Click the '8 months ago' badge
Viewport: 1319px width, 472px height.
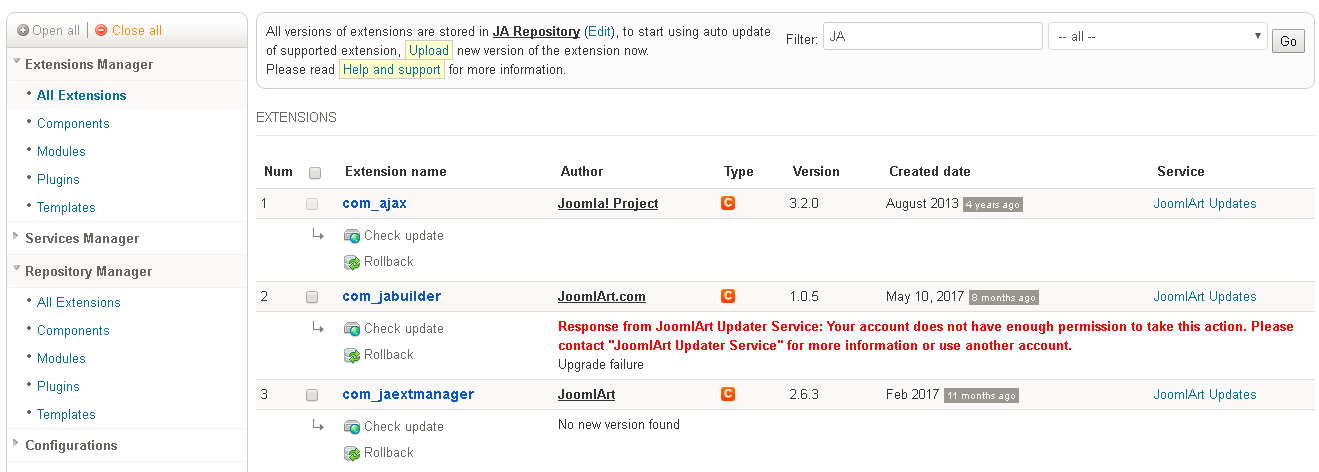(1004, 297)
